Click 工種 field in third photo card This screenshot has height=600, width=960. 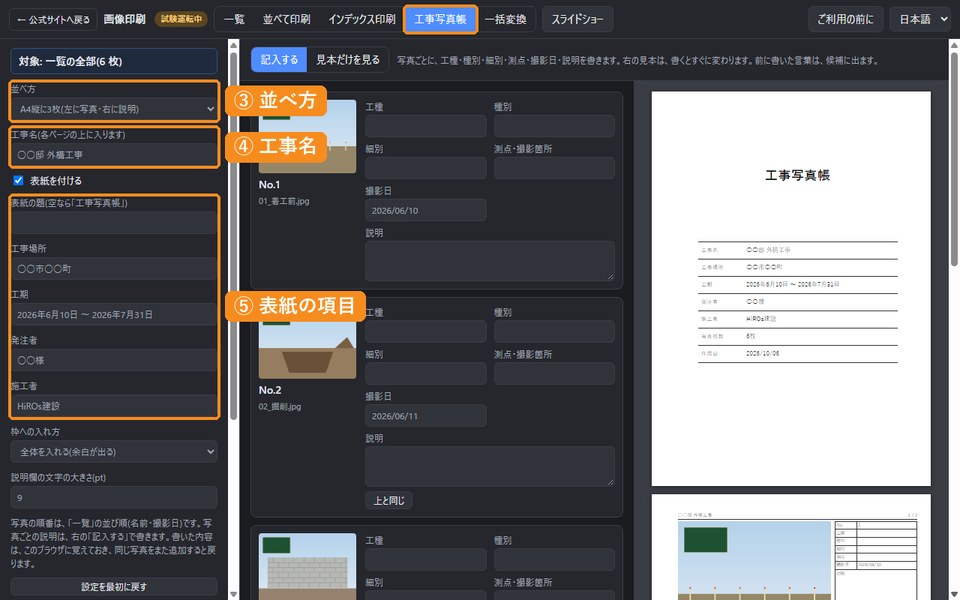[x=426, y=560]
